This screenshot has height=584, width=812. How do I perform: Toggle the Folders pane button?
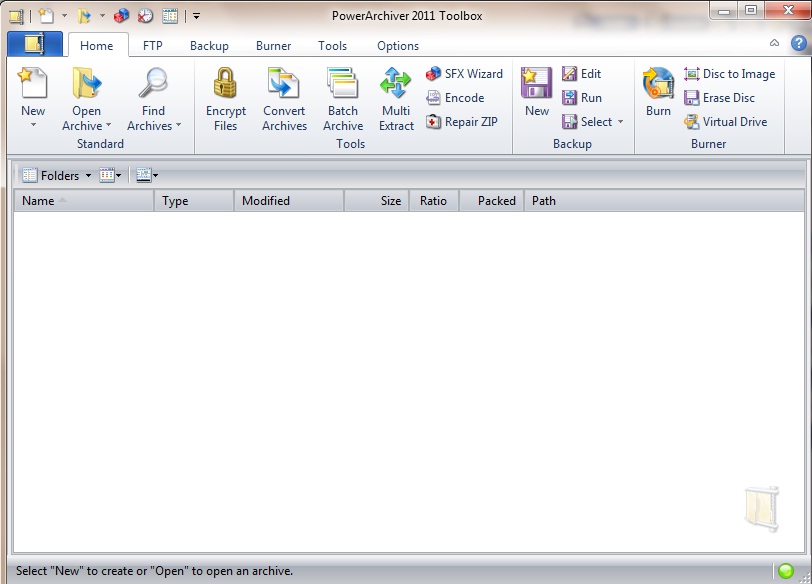click(x=51, y=176)
